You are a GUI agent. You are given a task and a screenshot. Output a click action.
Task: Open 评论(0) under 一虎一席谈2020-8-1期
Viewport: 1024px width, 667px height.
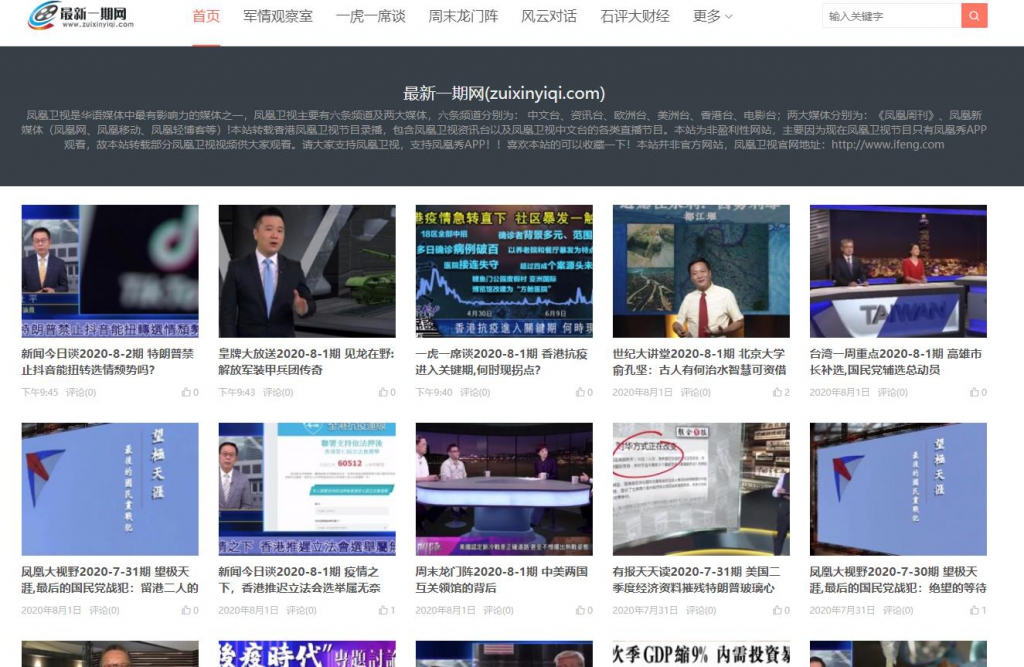475,393
